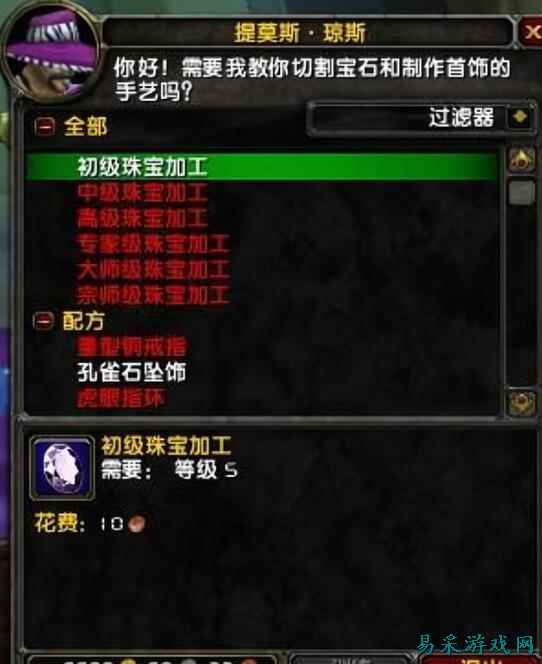Click the 过滤器 filter label

461,117
